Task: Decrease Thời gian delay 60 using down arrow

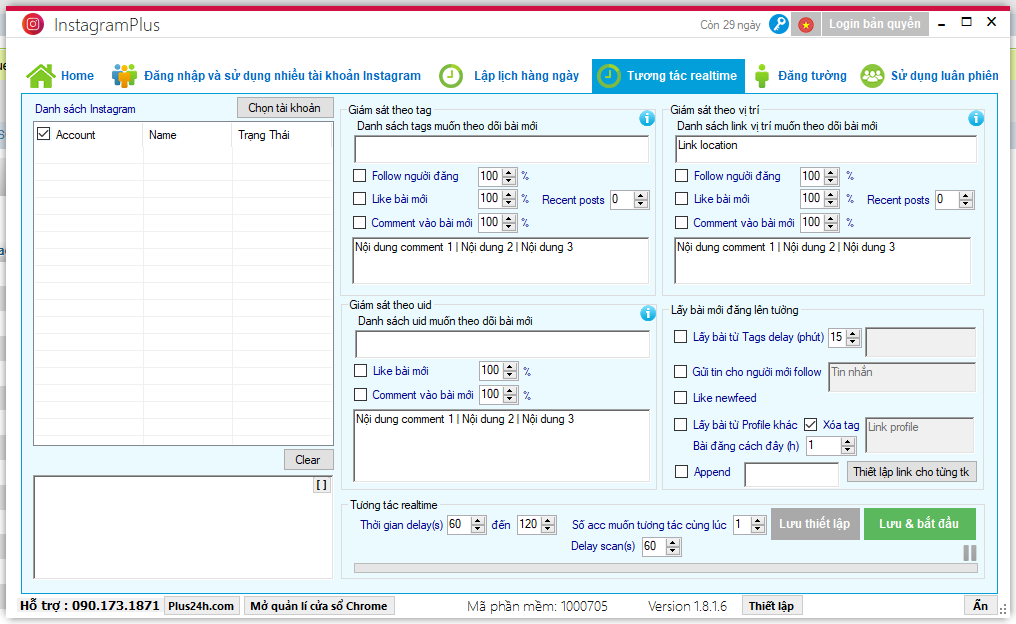Action: pyautogui.click(x=478, y=529)
